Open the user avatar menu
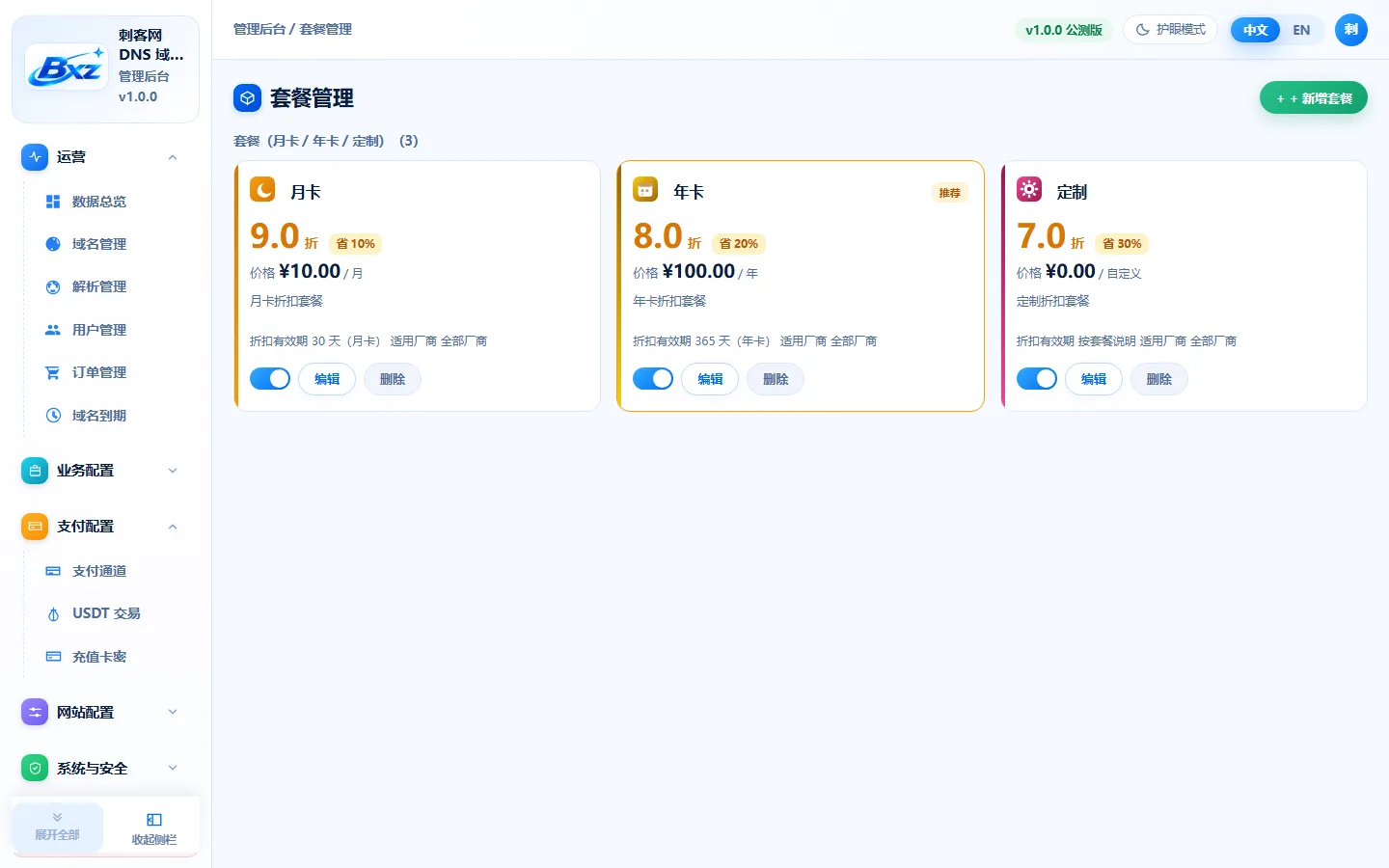The image size is (1389, 868). tap(1351, 30)
